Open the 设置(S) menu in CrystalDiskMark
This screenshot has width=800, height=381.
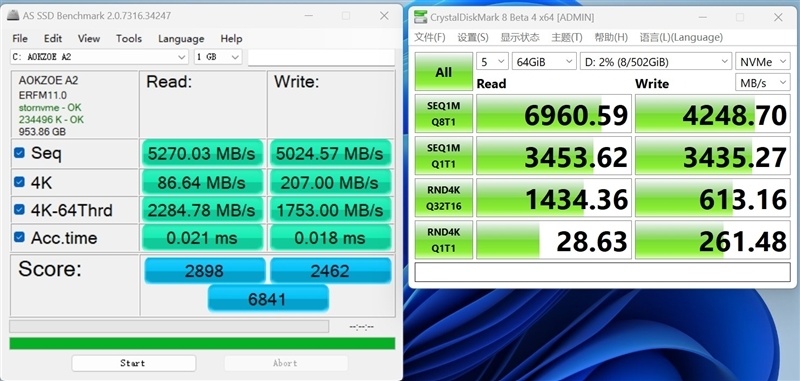(473, 37)
